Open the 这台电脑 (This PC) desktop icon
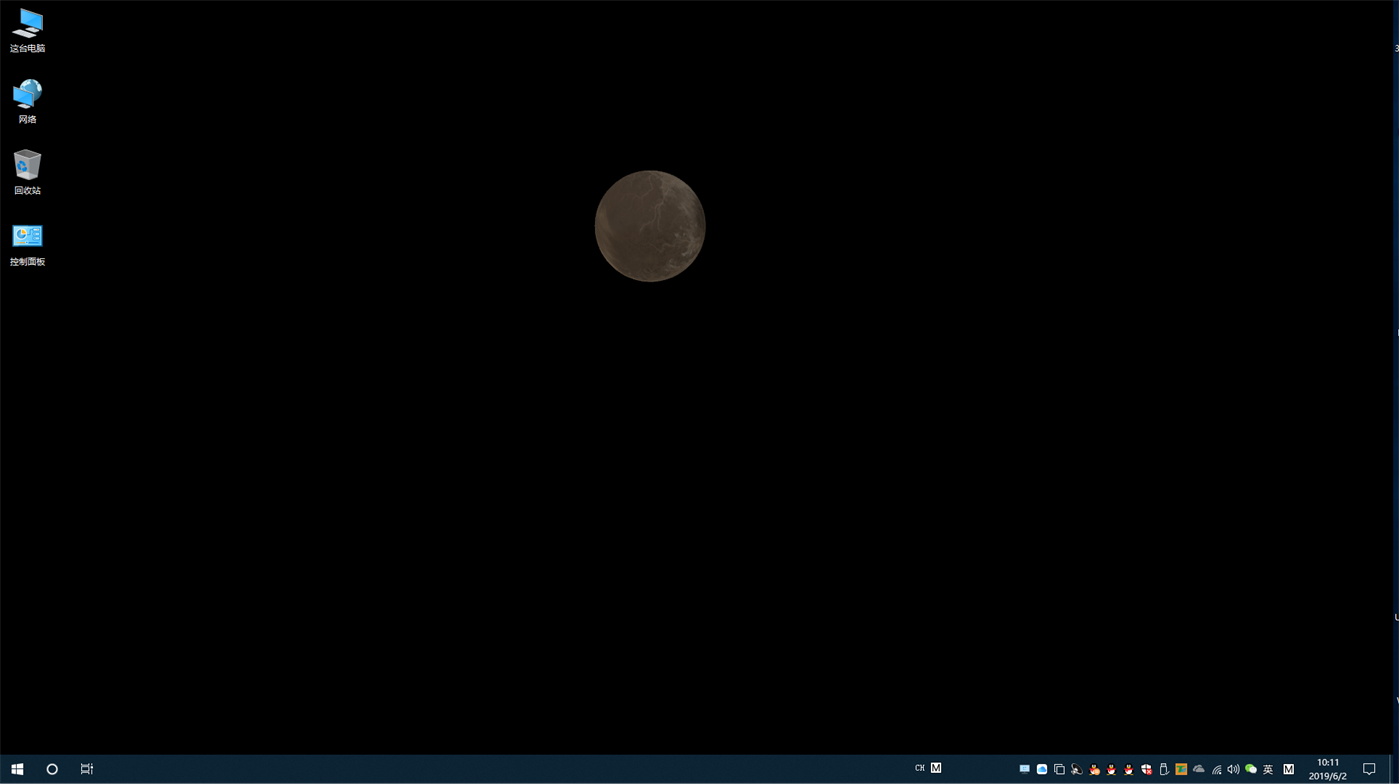 pos(27,29)
